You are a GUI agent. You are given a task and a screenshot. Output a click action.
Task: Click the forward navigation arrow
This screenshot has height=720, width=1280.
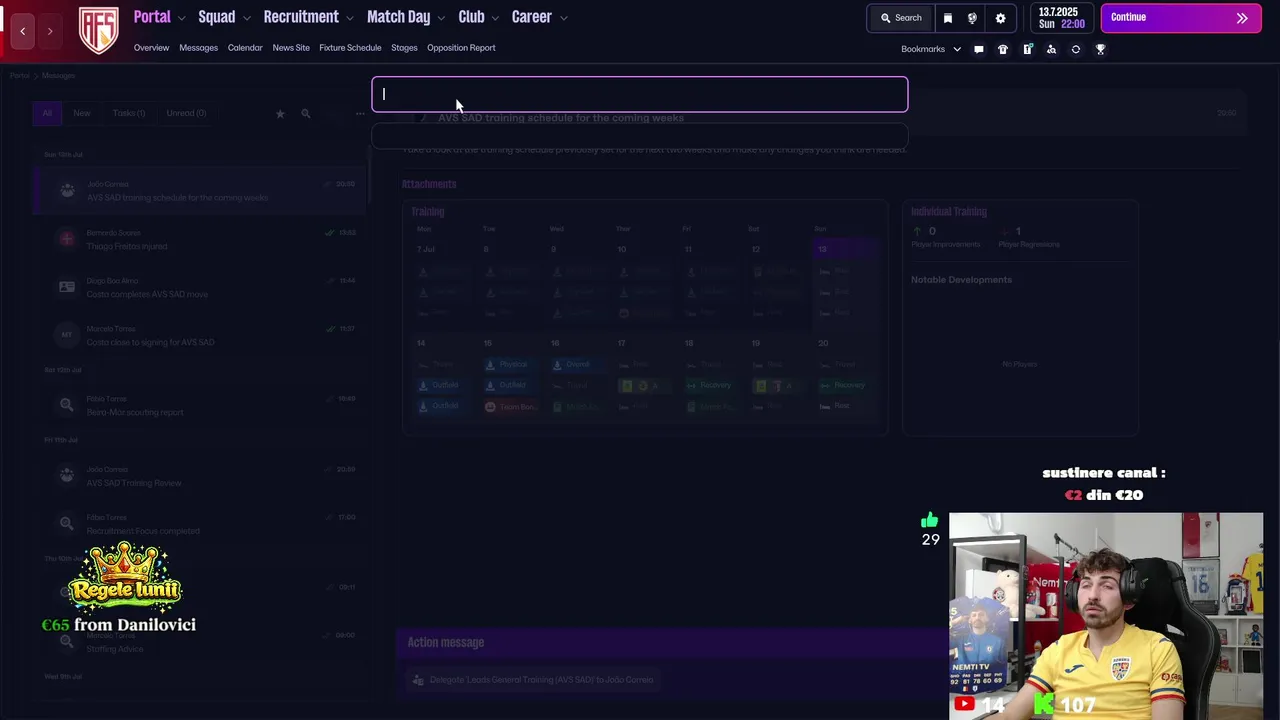tap(50, 31)
